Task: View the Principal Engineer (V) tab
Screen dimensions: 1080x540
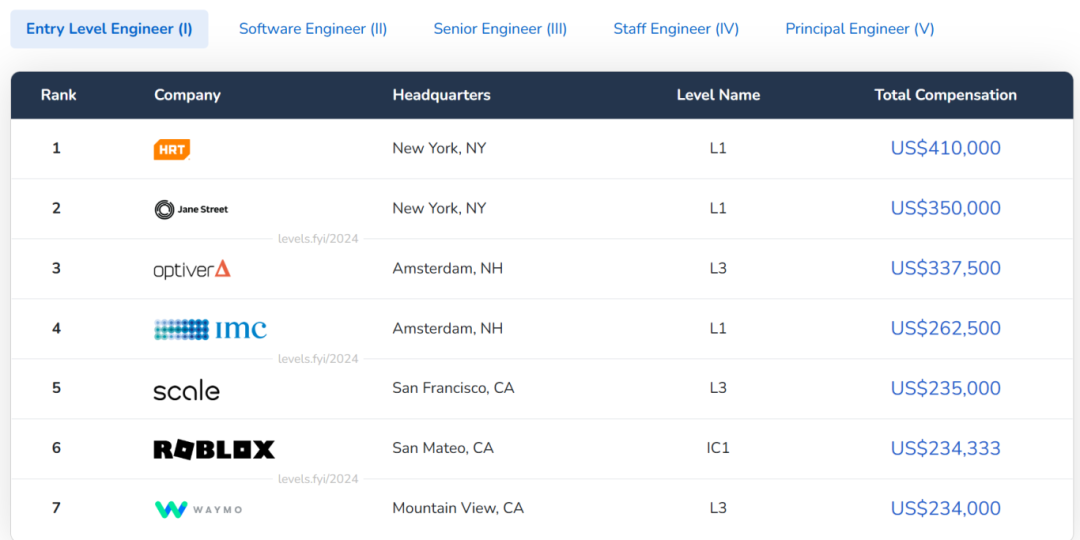Action: tap(860, 29)
